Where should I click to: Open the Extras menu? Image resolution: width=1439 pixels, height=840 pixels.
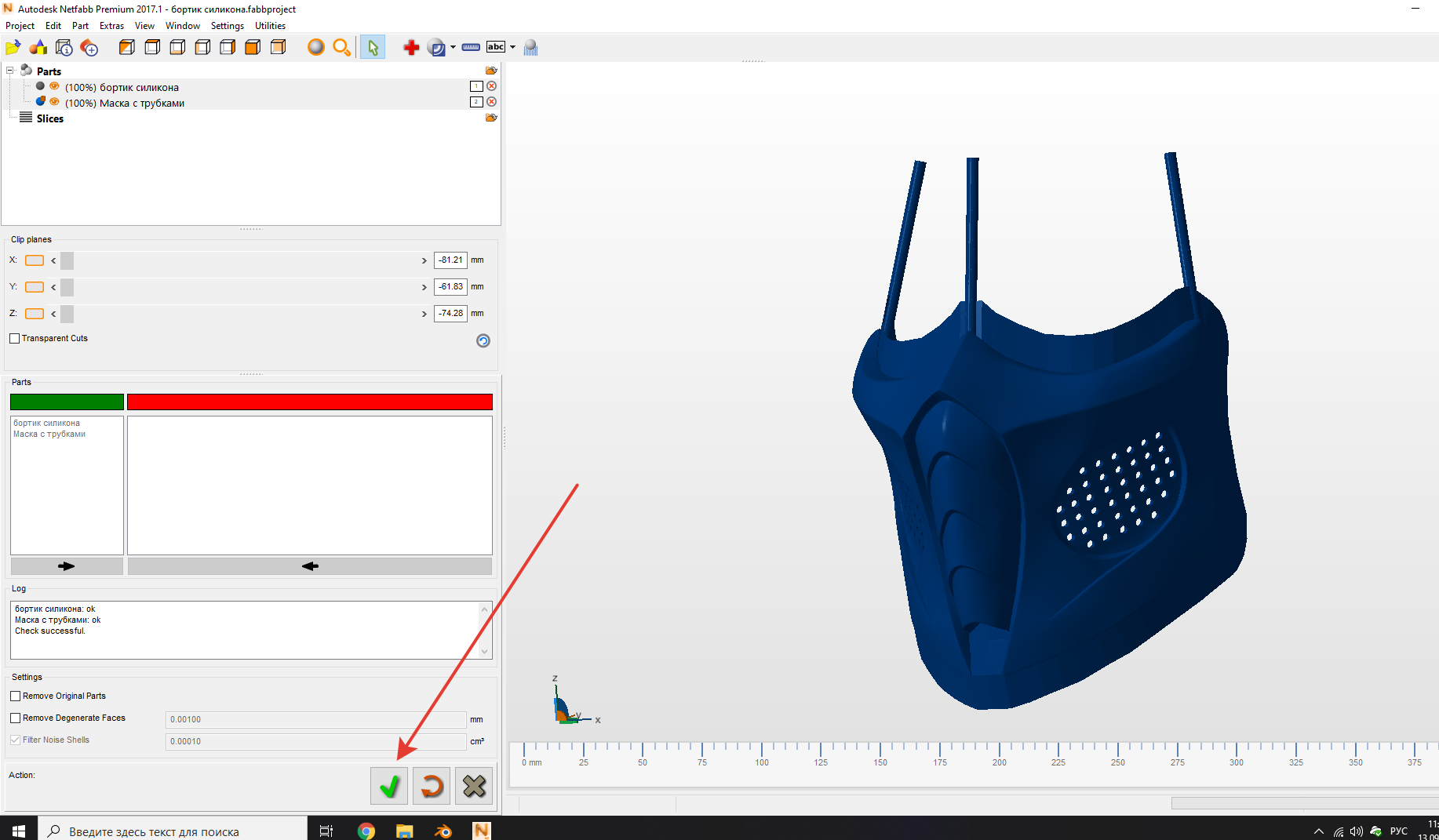tap(111, 26)
